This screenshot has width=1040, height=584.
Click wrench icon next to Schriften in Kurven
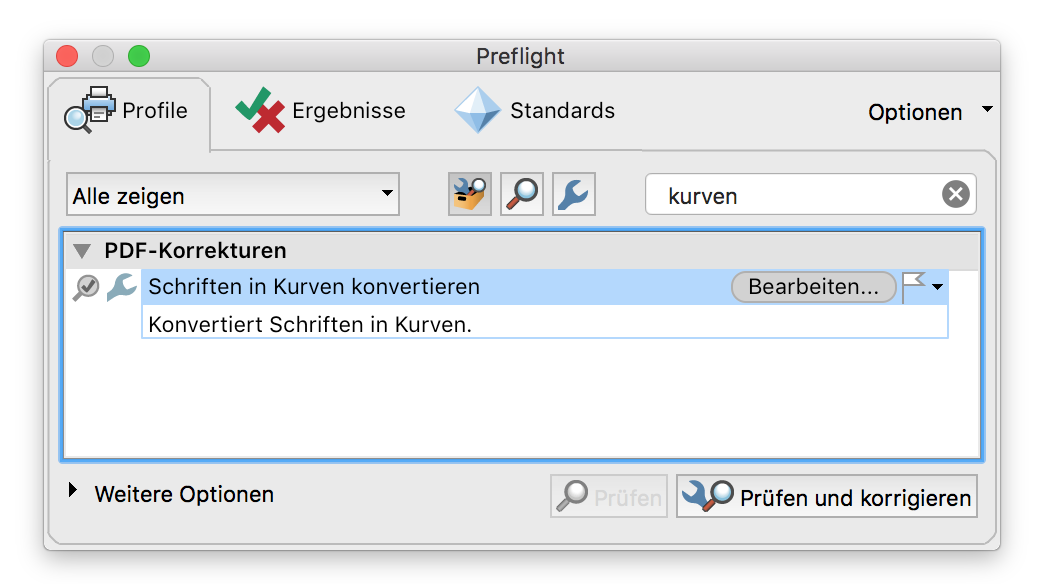pyautogui.click(x=122, y=287)
